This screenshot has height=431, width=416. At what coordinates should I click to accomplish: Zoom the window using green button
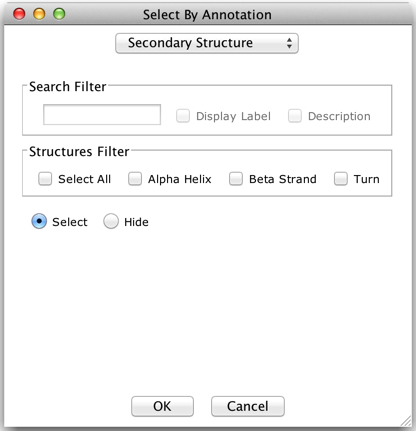click(59, 14)
